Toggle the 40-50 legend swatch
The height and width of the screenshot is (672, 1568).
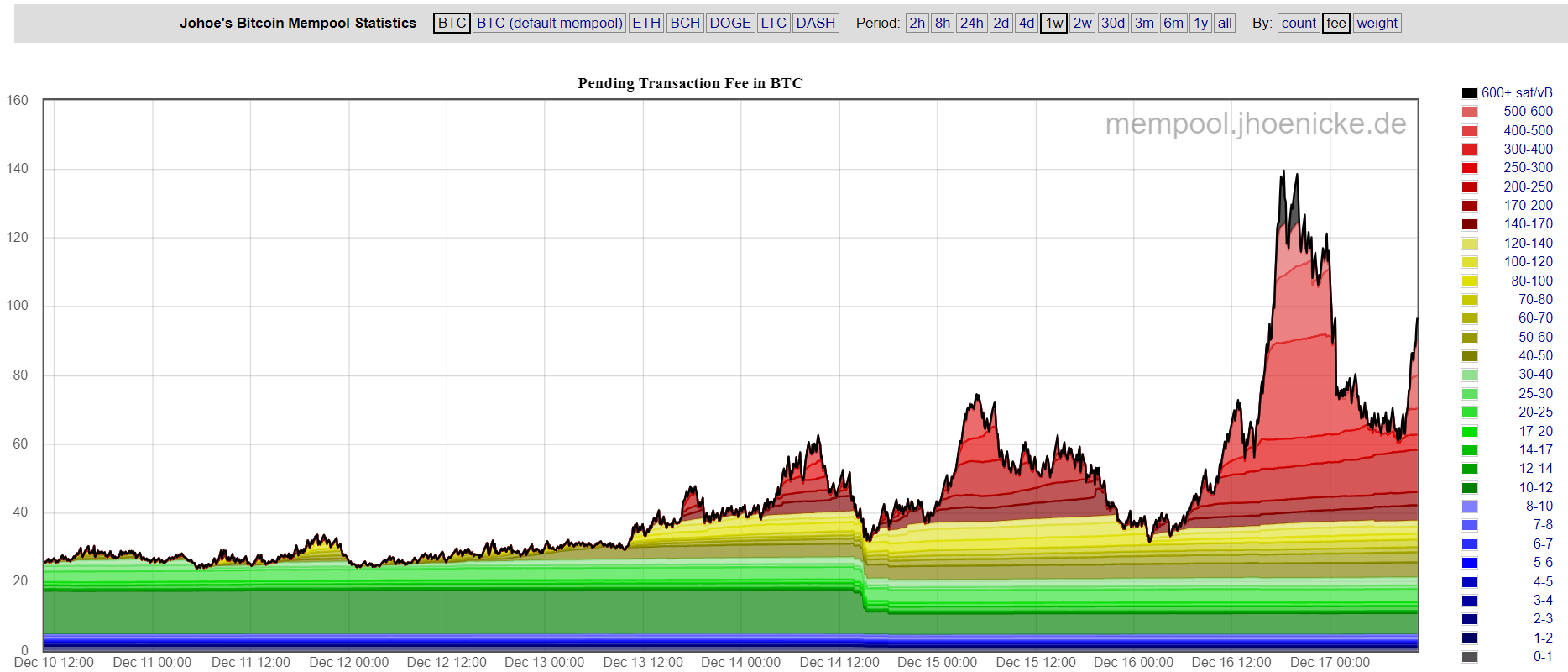click(x=1469, y=356)
